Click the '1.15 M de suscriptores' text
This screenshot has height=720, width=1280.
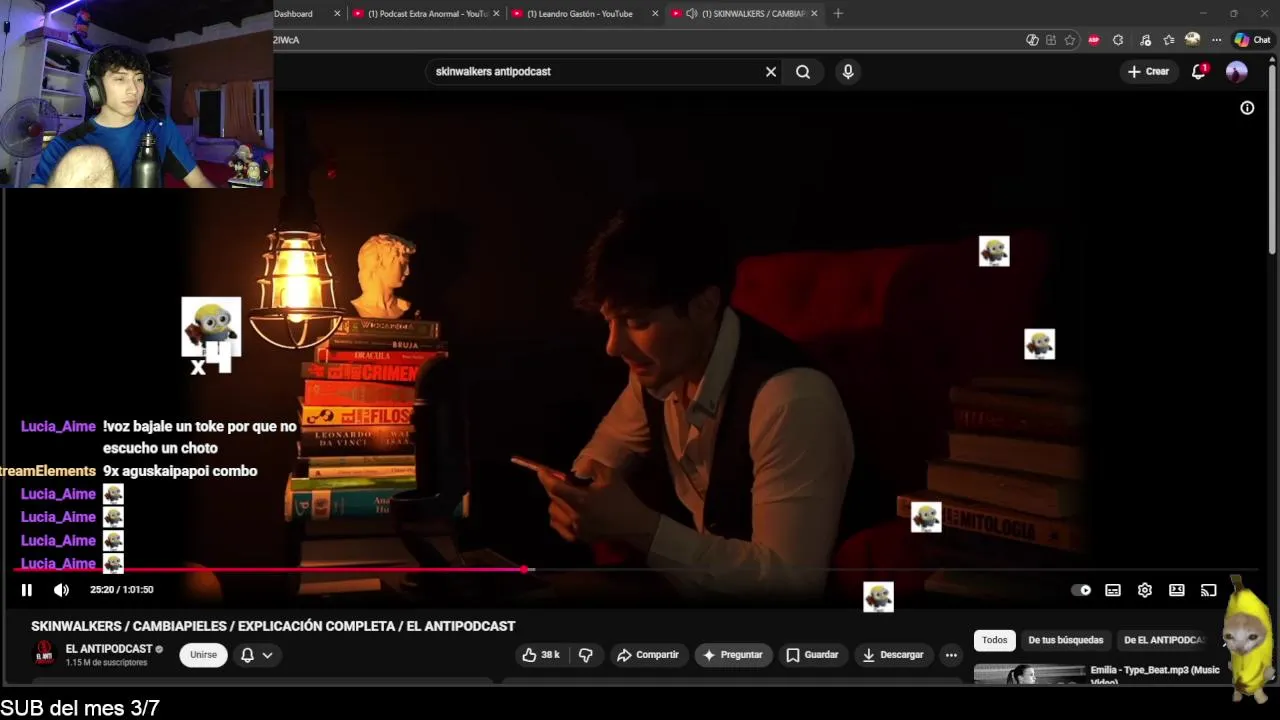pos(107,663)
